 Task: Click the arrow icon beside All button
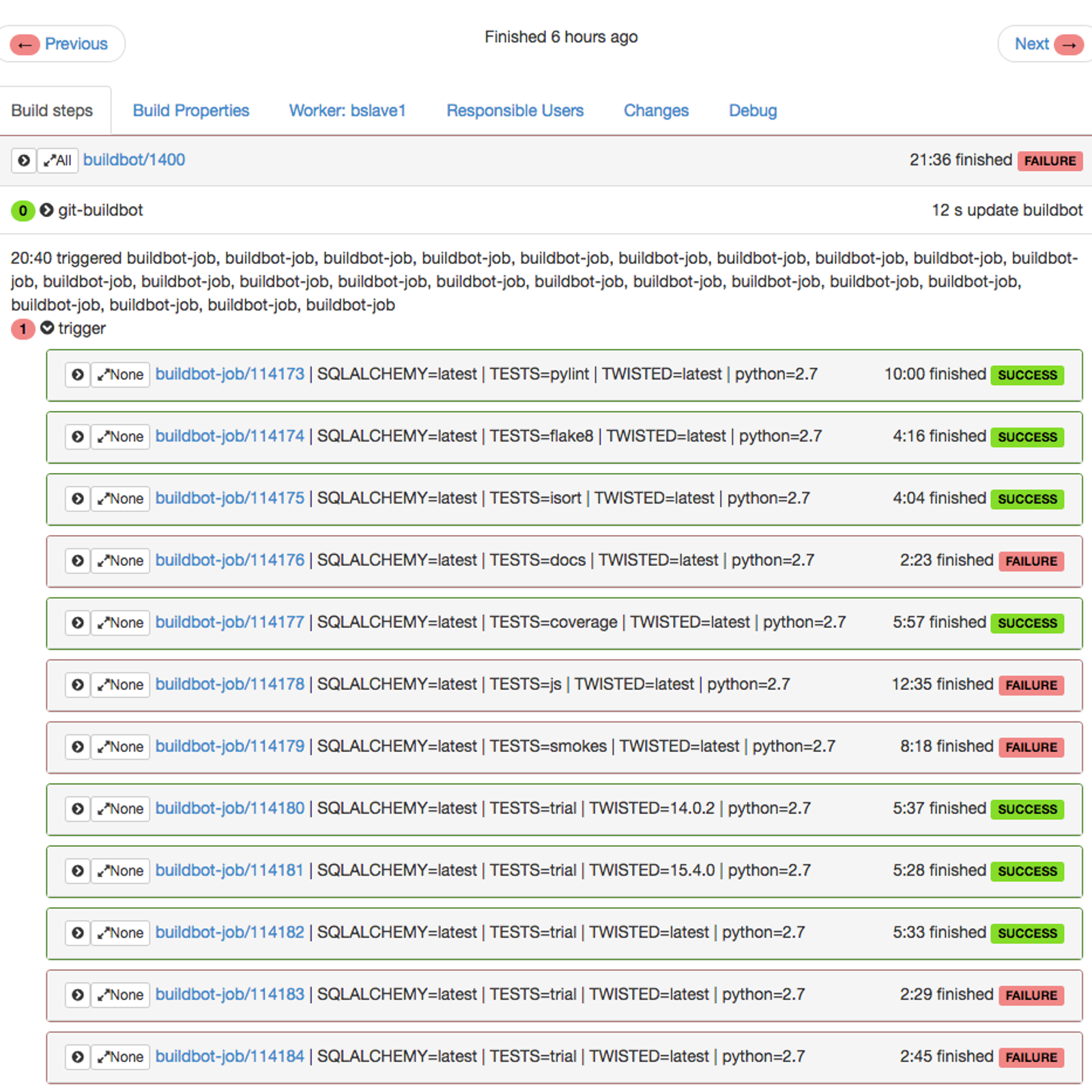point(24,160)
